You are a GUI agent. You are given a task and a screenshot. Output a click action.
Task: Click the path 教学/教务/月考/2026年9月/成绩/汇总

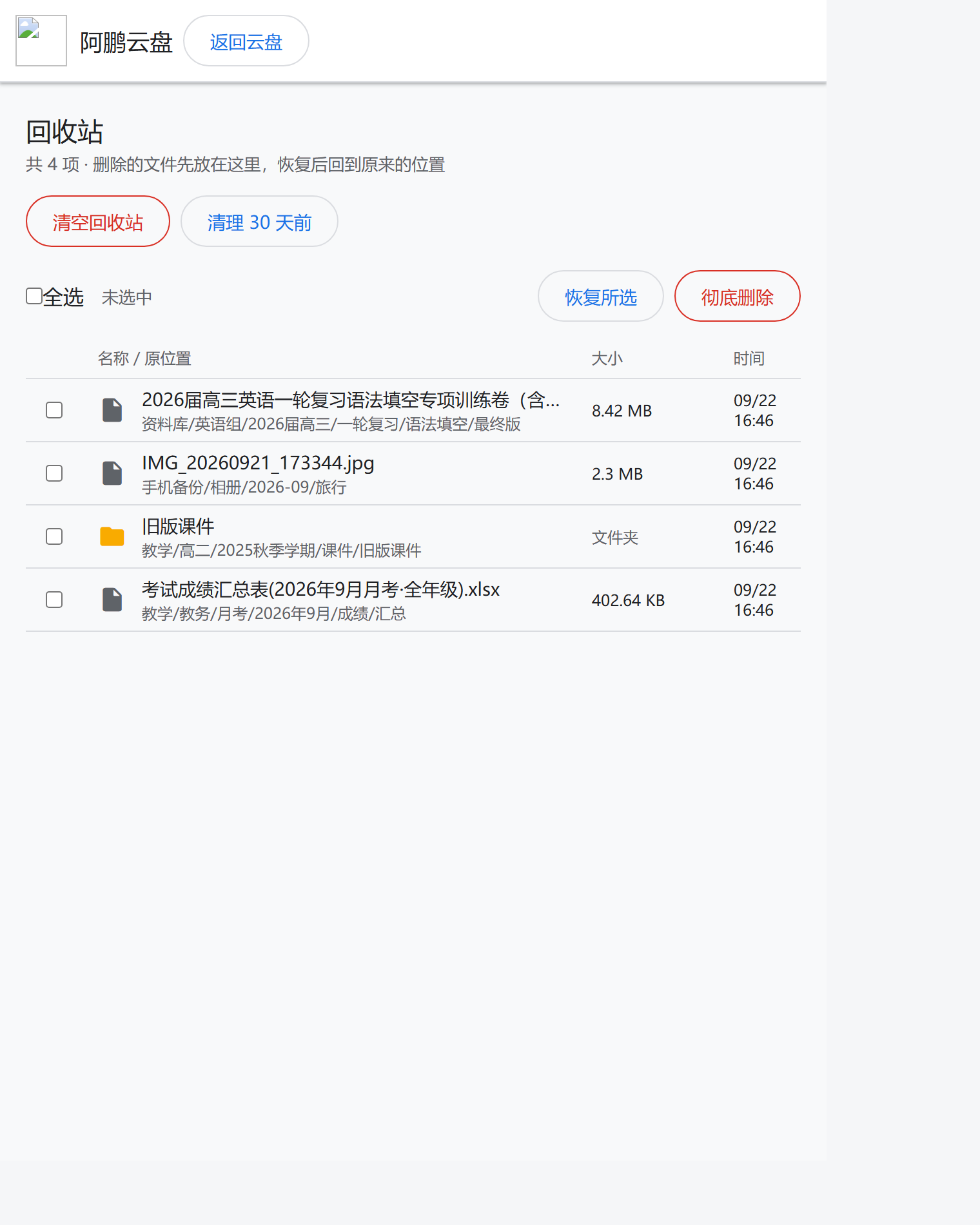pyautogui.click(x=274, y=614)
